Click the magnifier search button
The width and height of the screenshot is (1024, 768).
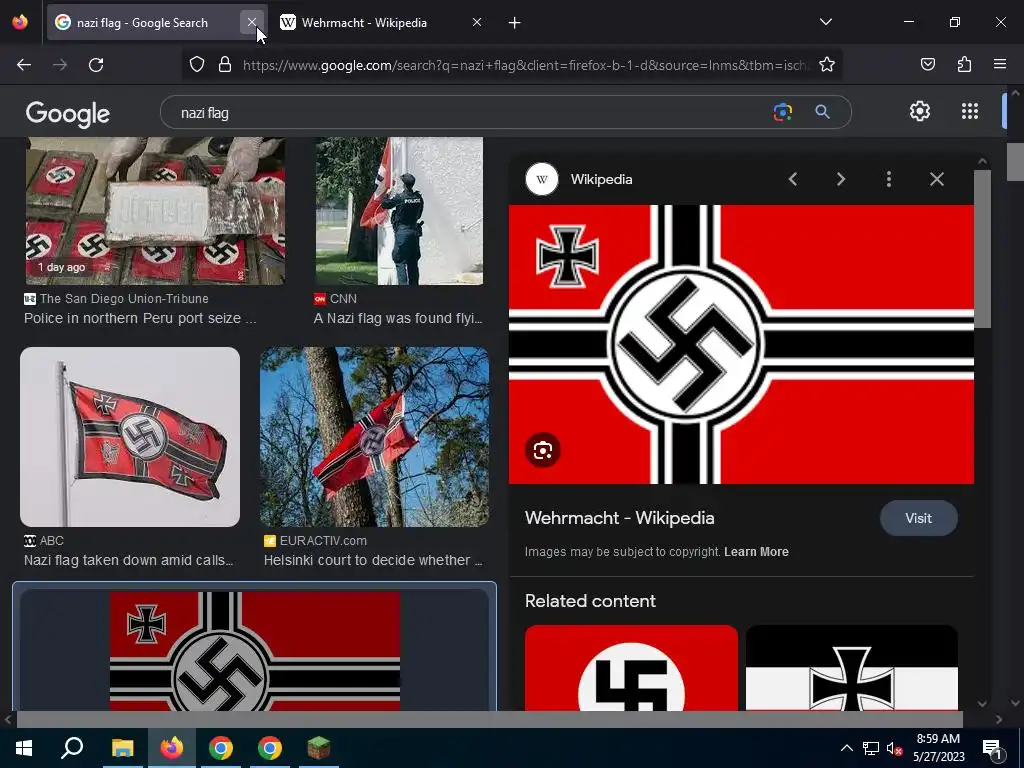(822, 112)
